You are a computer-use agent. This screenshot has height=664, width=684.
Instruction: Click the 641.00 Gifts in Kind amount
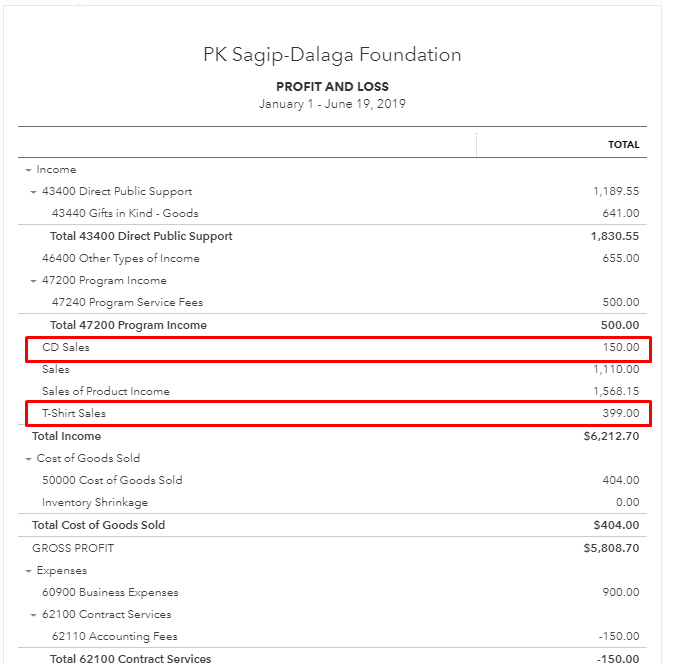621,213
